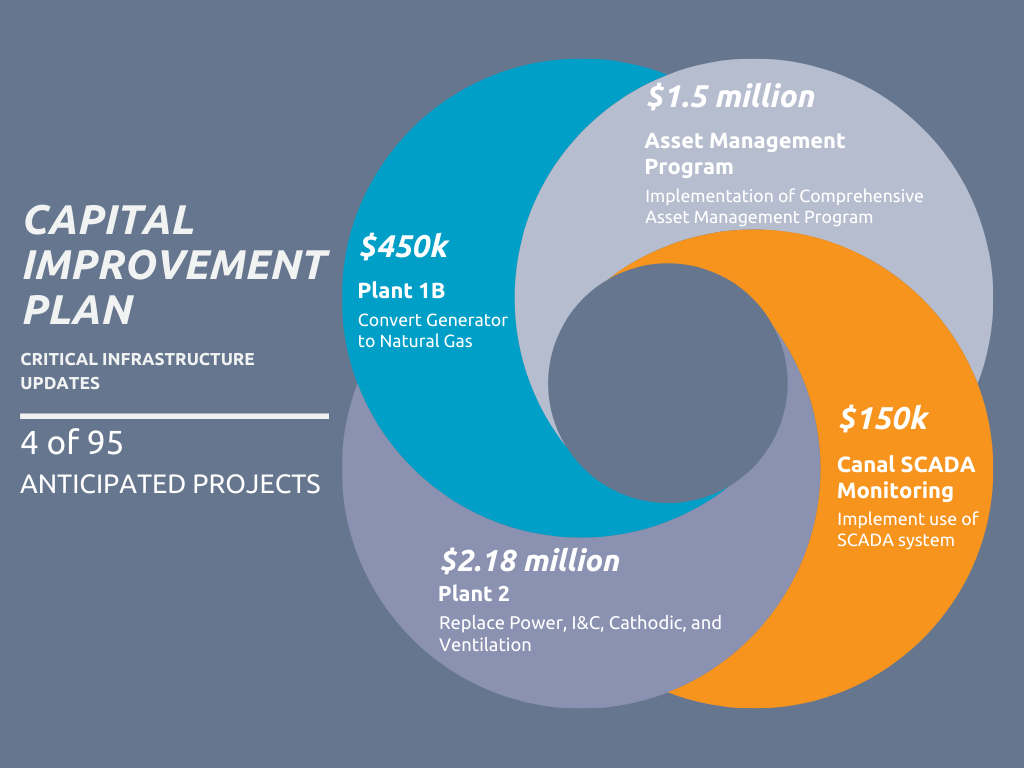Select the Critical Infrastructure Updates subtitle
Screen dimensions: 1024x768
click(x=138, y=370)
